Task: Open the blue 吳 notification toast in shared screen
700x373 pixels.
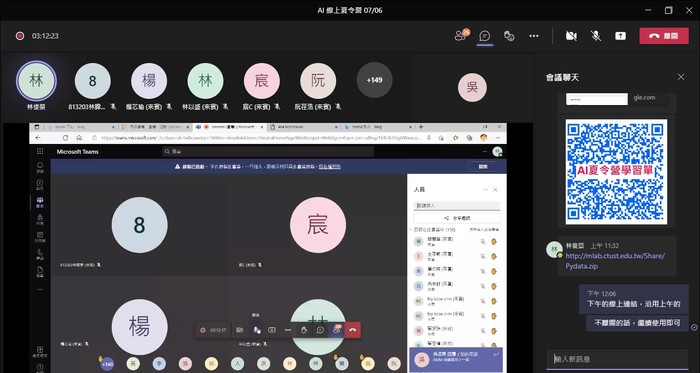Action: [x=456, y=360]
